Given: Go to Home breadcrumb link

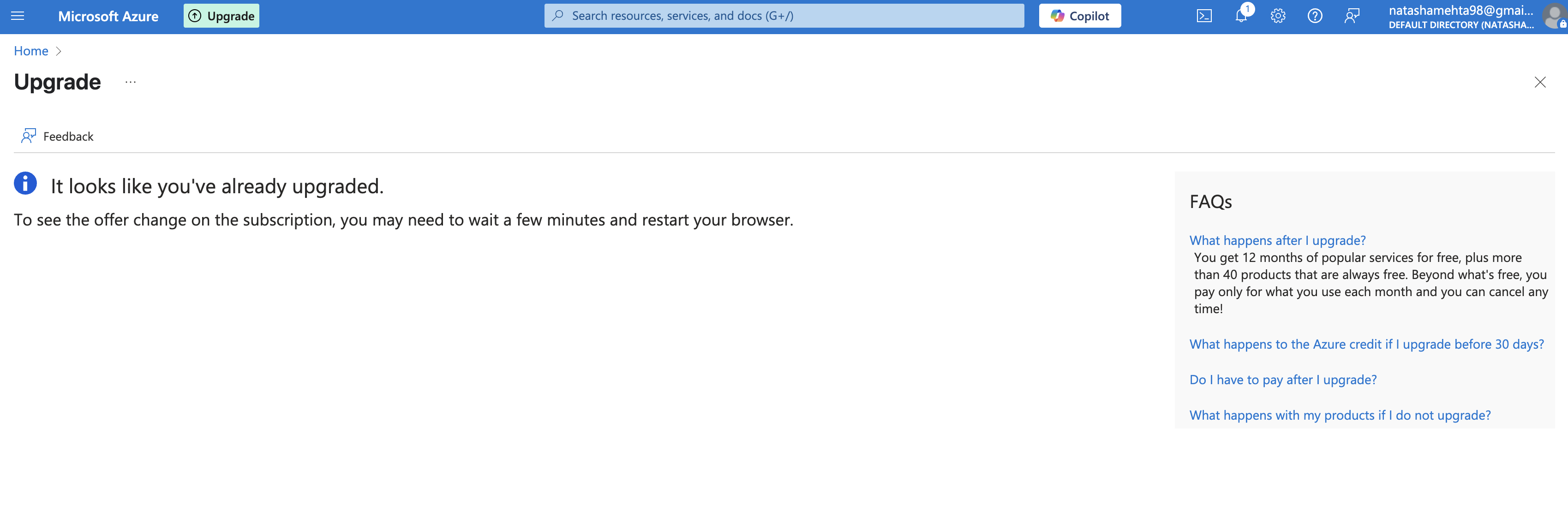Looking at the screenshot, I should click(x=31, y=51).
